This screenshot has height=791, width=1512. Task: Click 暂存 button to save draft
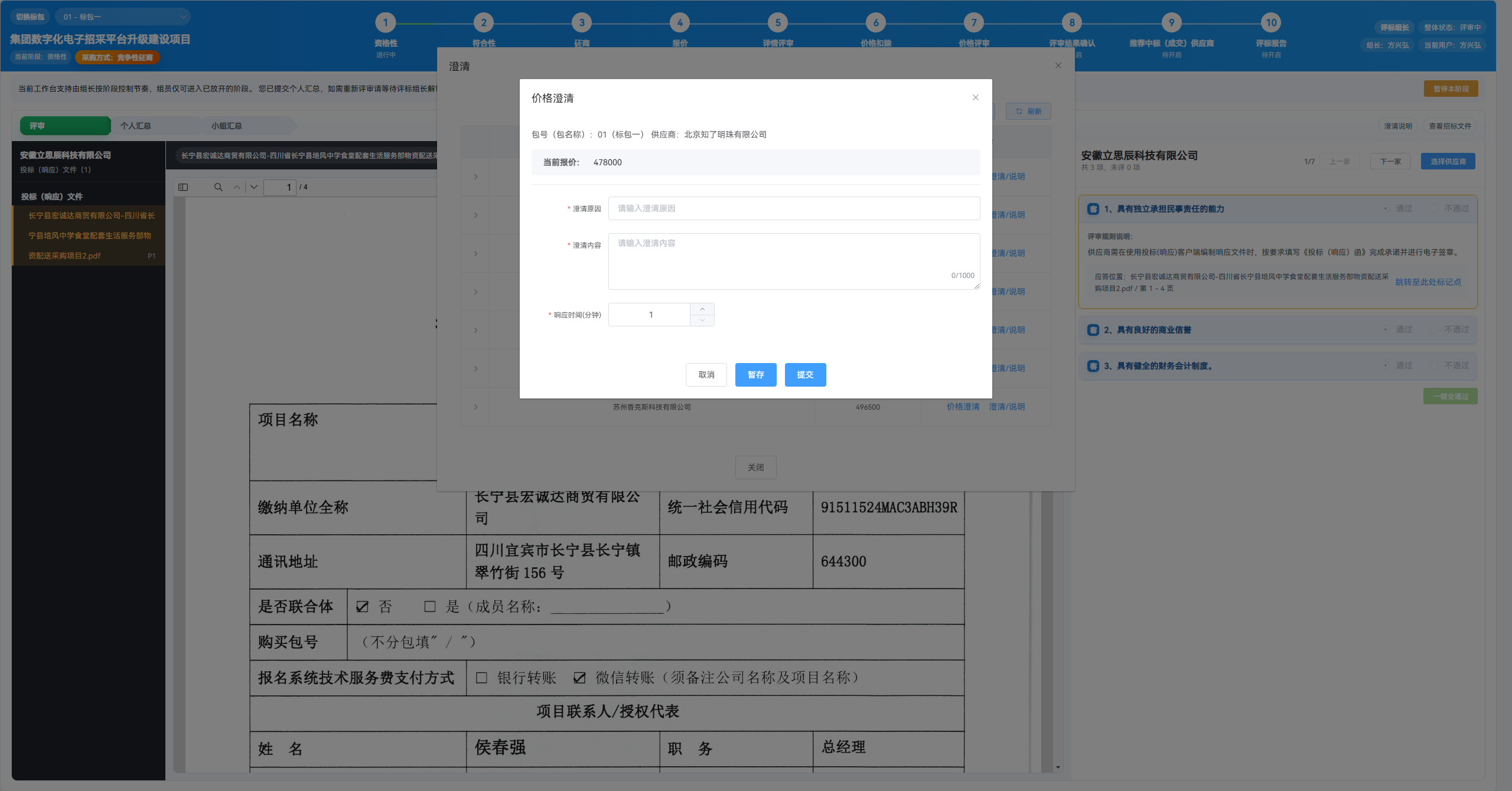[x=756, y=375]
